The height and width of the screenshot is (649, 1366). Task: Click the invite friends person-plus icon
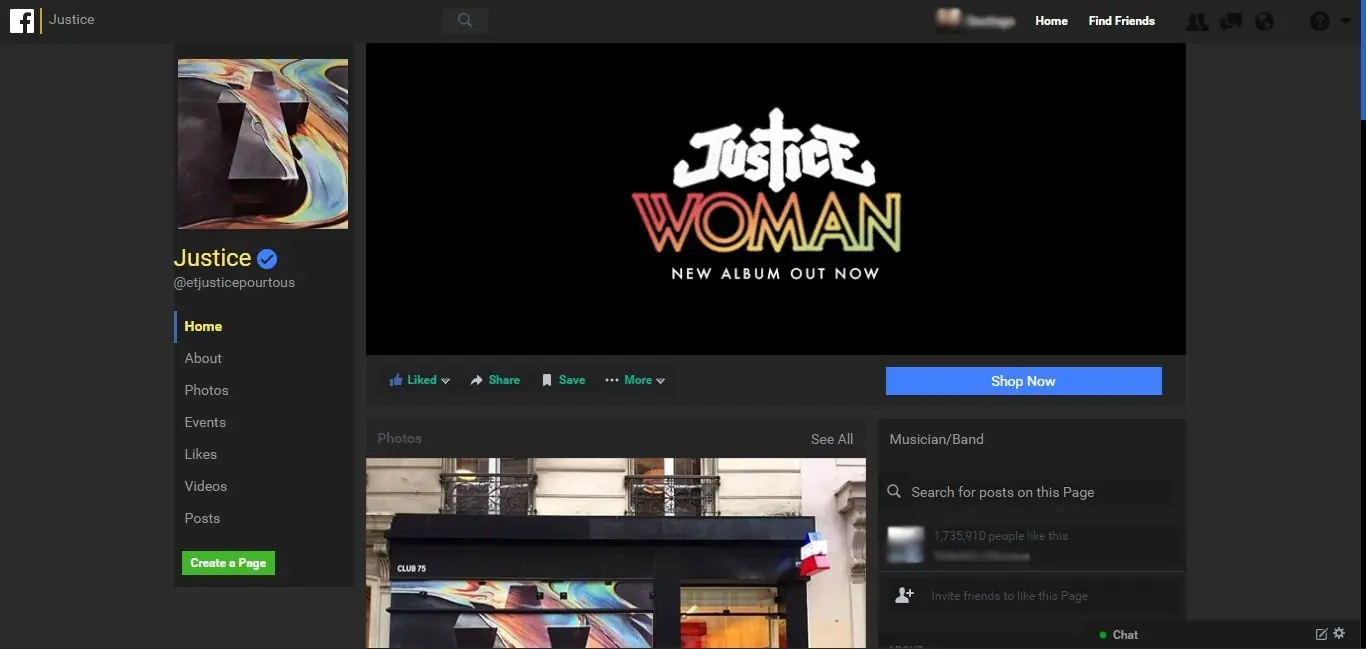tap(904, 595)
